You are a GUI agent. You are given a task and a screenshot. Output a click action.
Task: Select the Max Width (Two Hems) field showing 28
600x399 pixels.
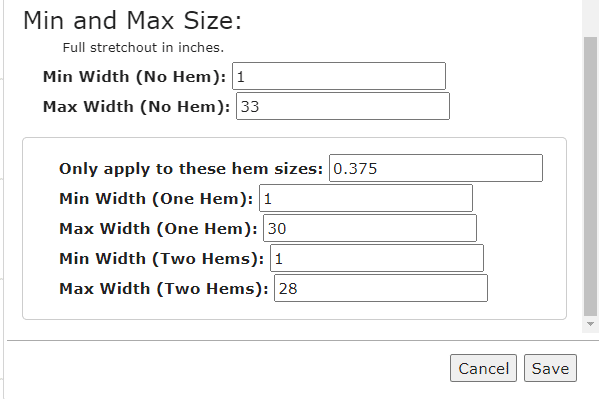tap(381, 288)
